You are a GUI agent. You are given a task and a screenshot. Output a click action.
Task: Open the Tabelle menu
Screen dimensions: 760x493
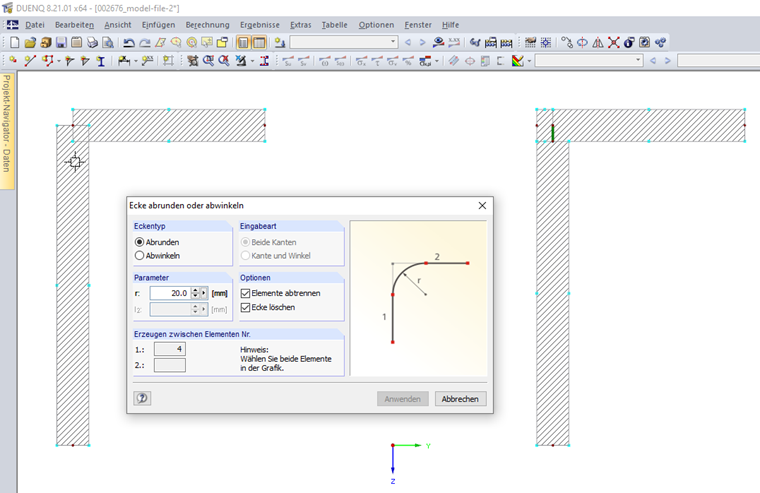click(334, 25)
